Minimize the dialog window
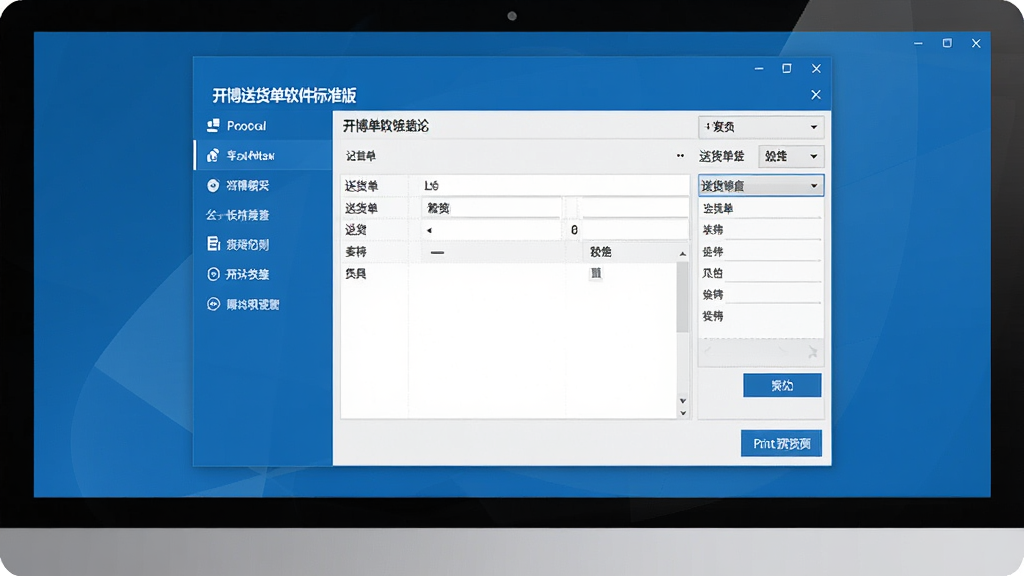The width and height of the screenshot is (1024, 576). (759, 68)
